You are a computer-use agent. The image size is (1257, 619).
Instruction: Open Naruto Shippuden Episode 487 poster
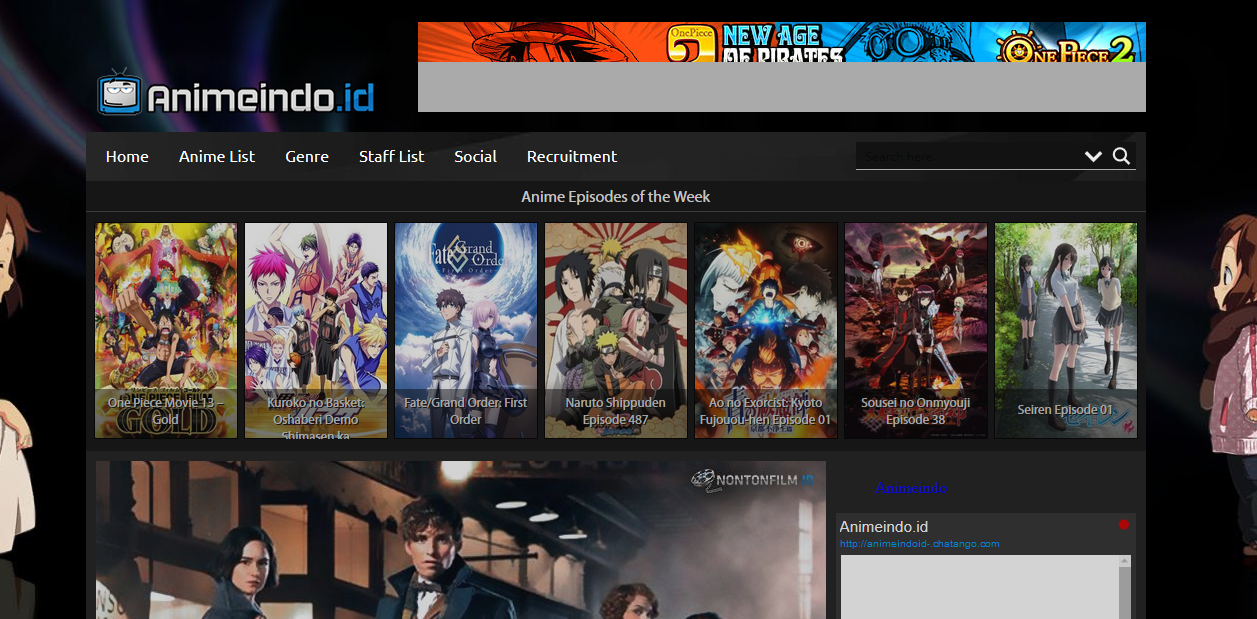pyautogui.click(x=616, y=330)
